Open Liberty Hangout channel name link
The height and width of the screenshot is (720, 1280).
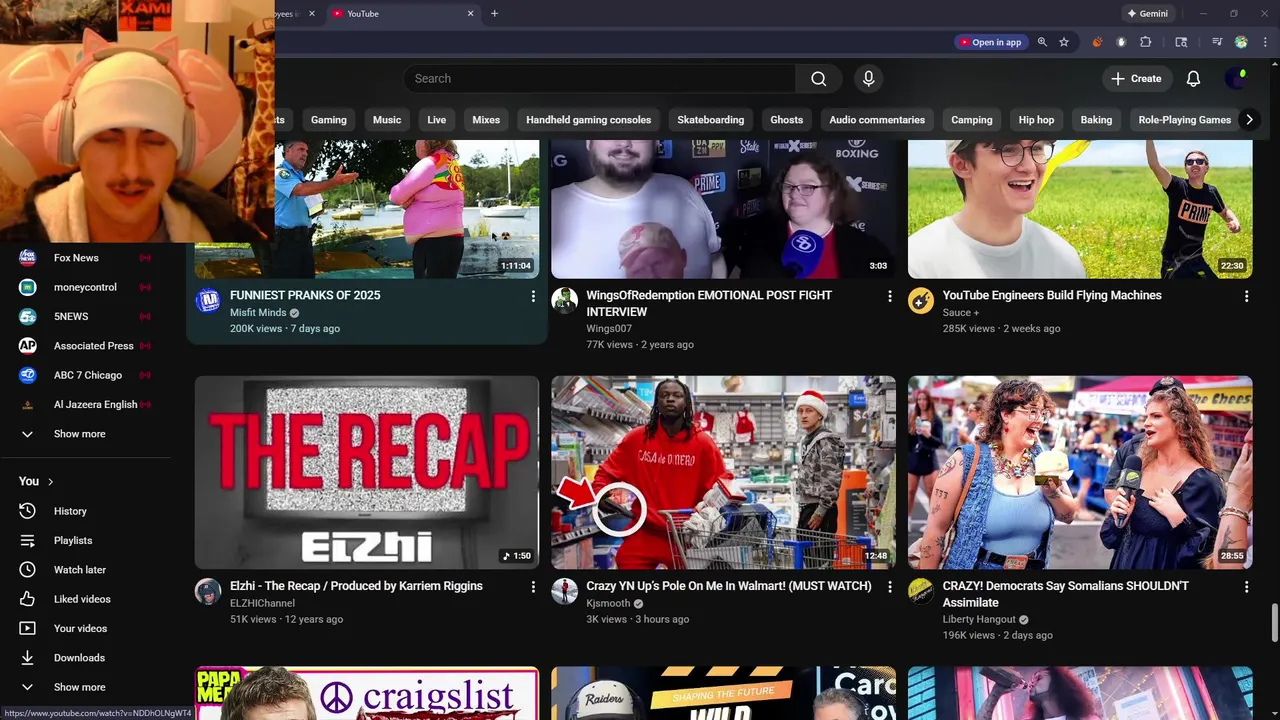point(979,619)
